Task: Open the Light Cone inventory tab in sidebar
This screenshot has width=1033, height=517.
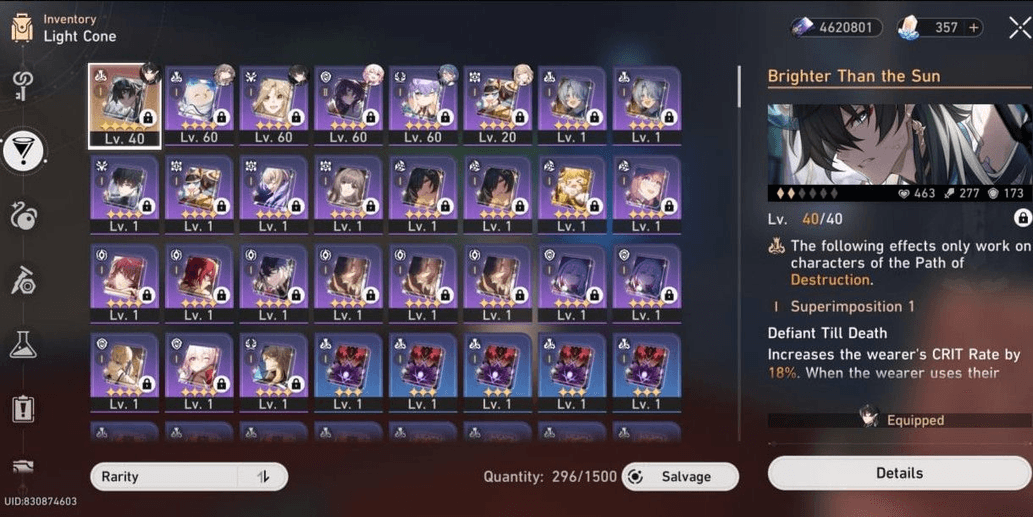Action: 24,151
